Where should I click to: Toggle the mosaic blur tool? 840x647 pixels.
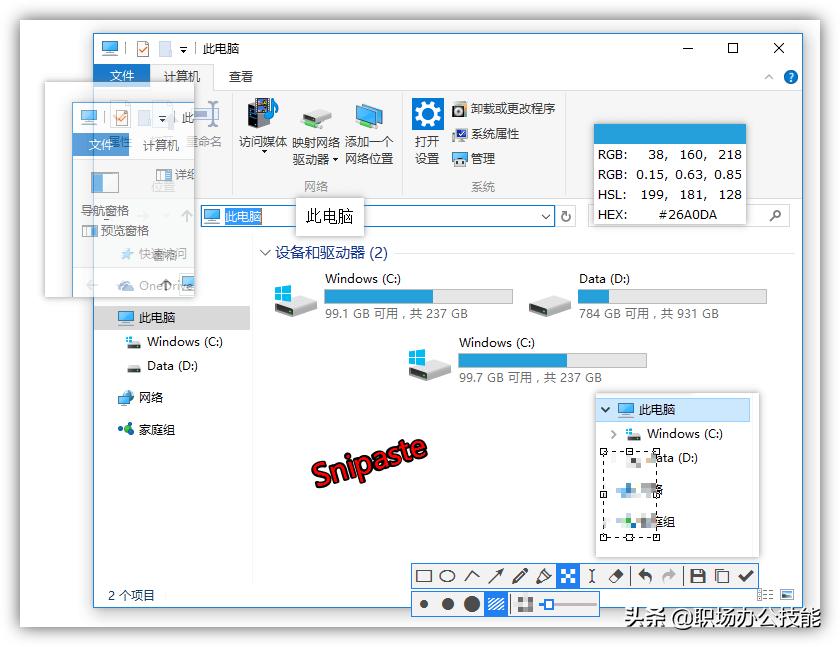point(568,576)
